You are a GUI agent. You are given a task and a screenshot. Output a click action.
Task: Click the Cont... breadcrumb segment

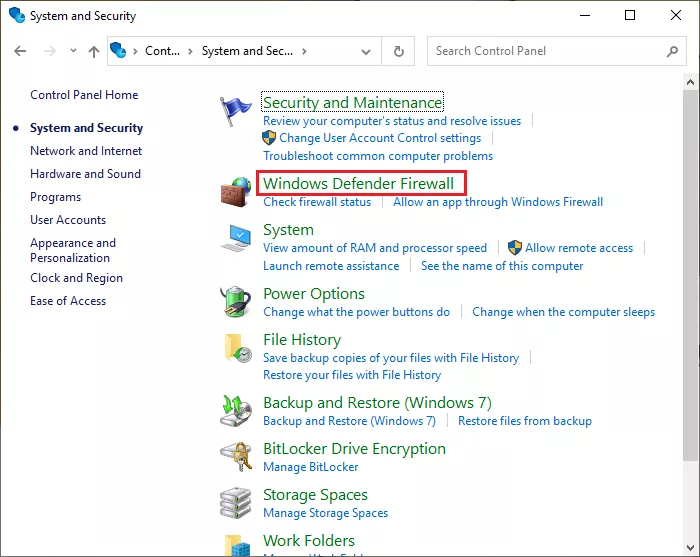pos(162,51)
